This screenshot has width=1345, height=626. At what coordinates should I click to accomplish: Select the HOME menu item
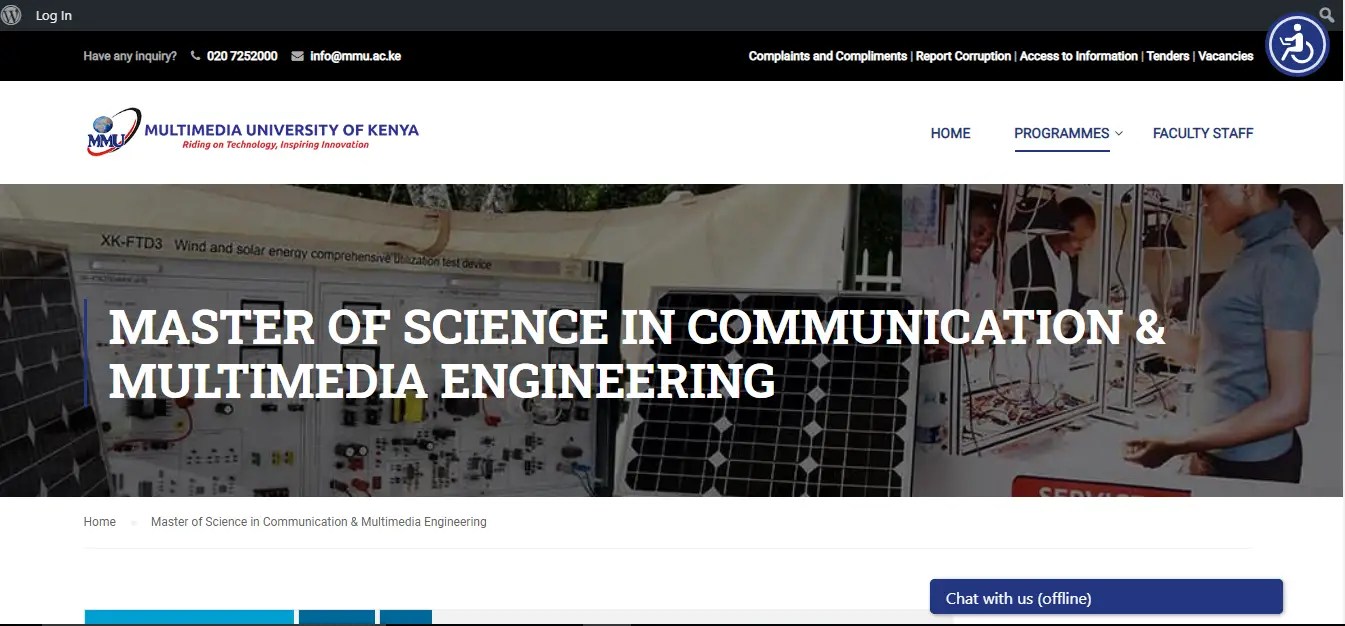tap(950, 133)
